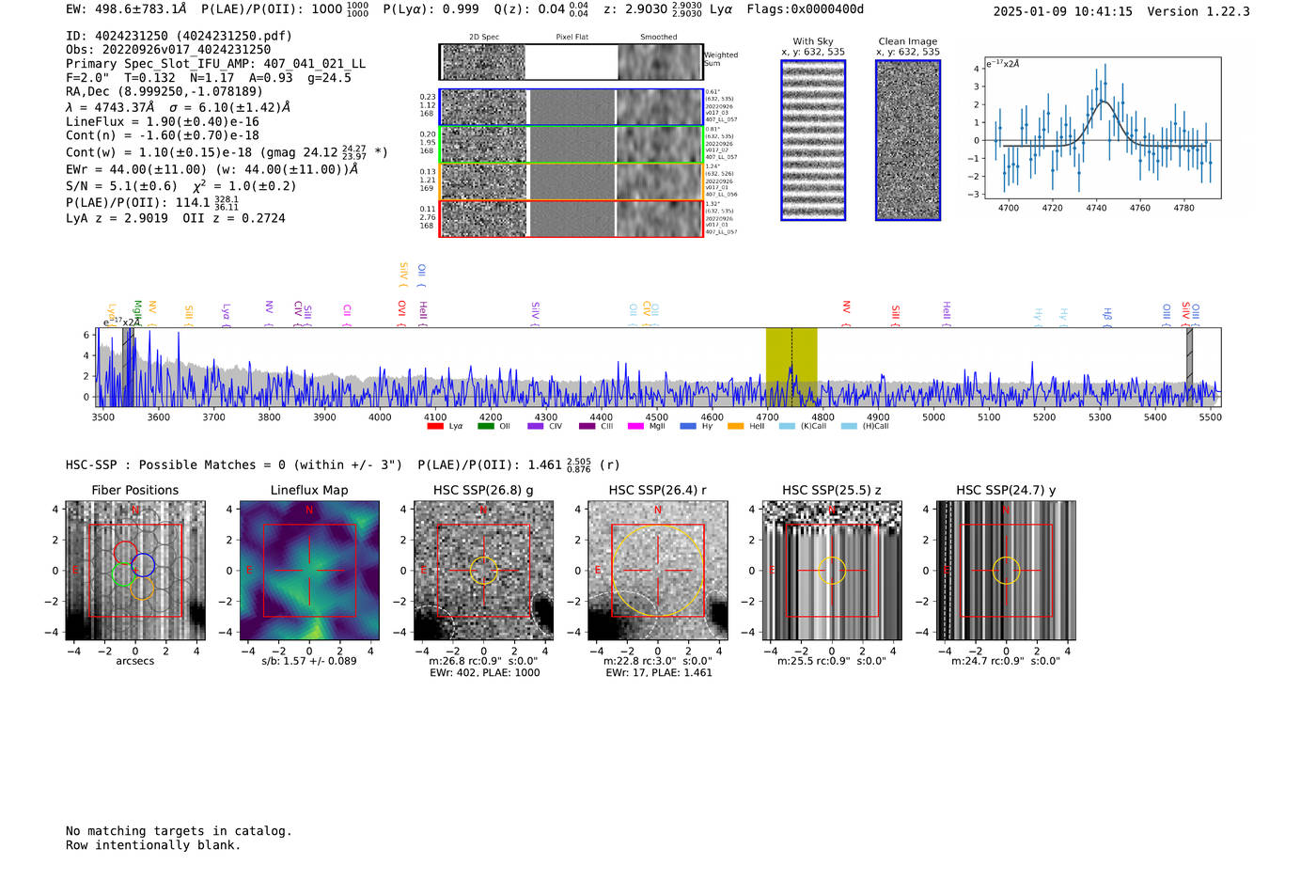The image size is (1316, 896).
Task: Click the 'LineFlux = 1.90(±0.40)e-16' value
Action: coord(163,121)
